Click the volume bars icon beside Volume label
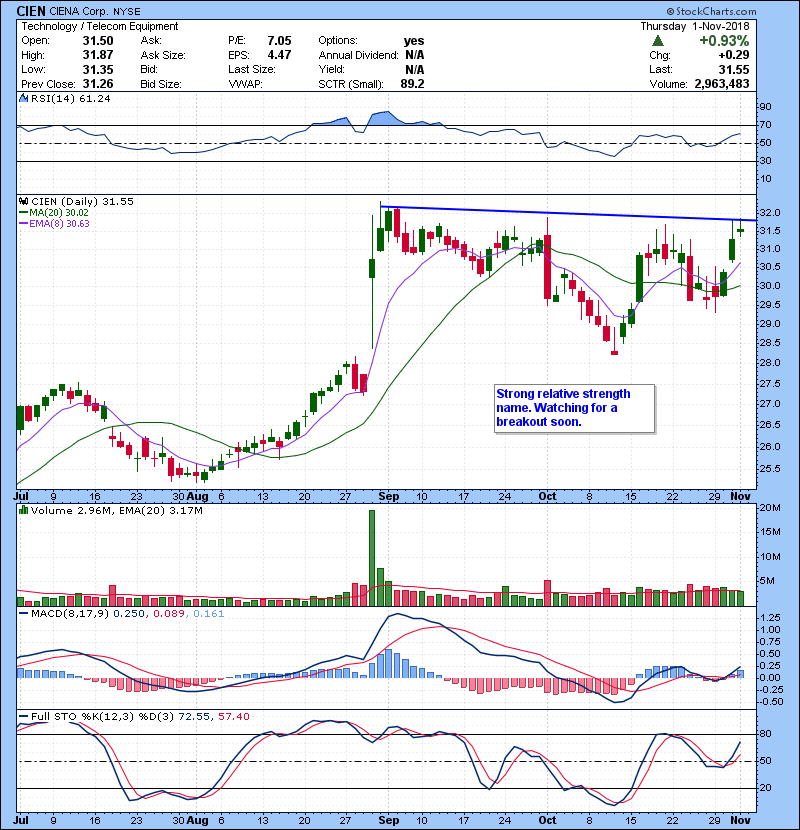Screen dimensions: 800x830 point(23,510)
